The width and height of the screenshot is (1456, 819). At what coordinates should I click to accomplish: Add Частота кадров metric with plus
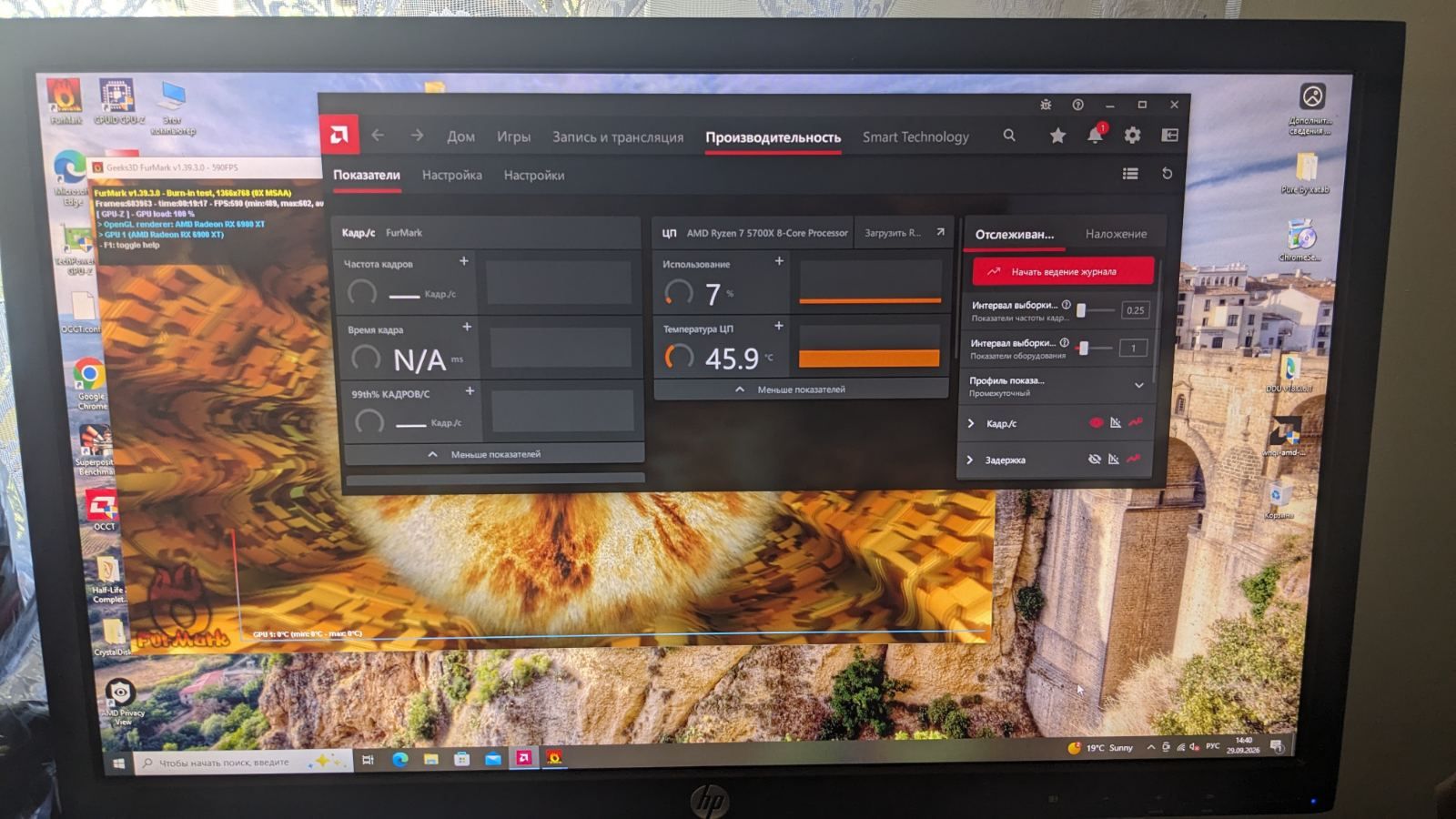464,261
